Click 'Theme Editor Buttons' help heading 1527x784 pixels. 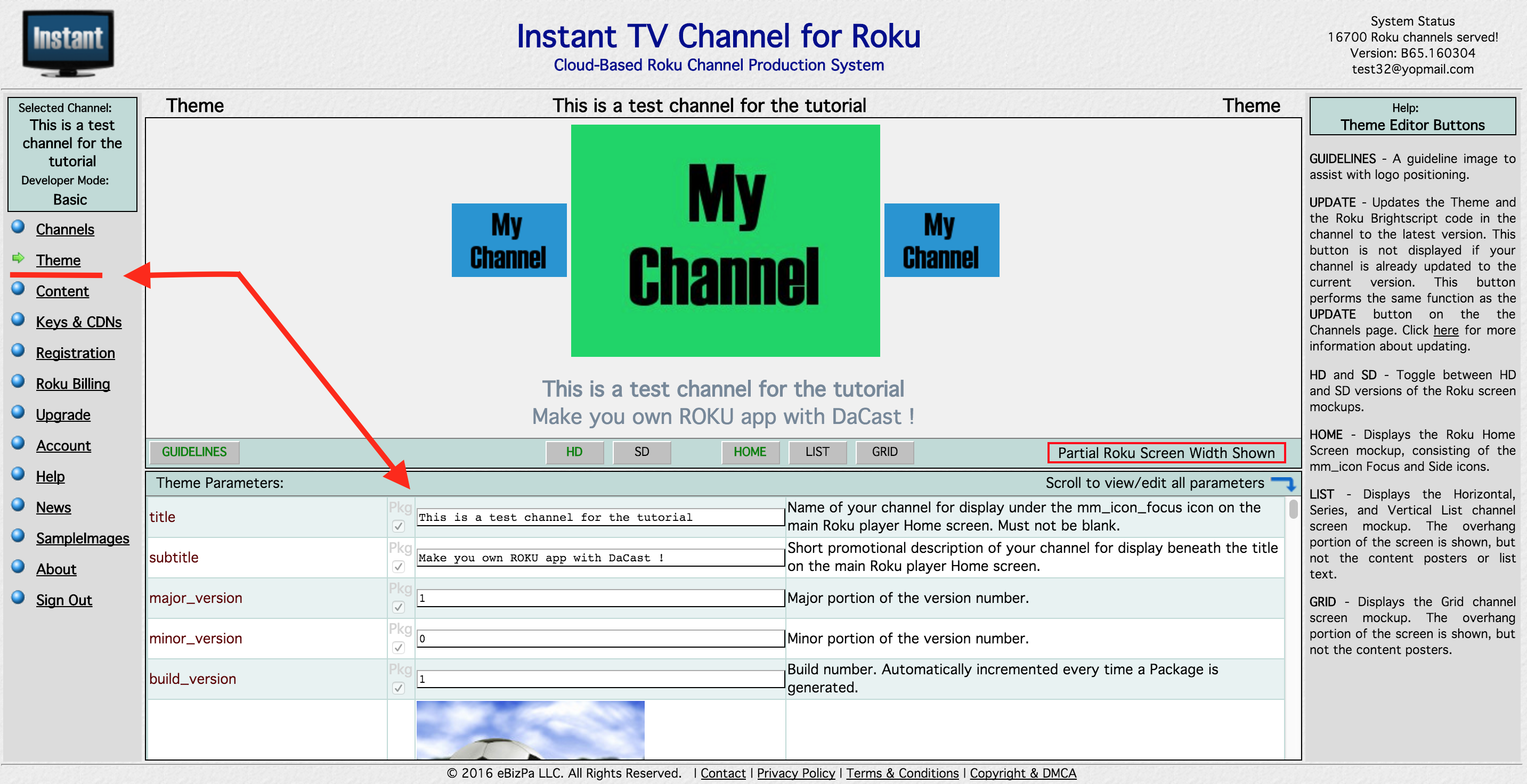[1412, 125]
